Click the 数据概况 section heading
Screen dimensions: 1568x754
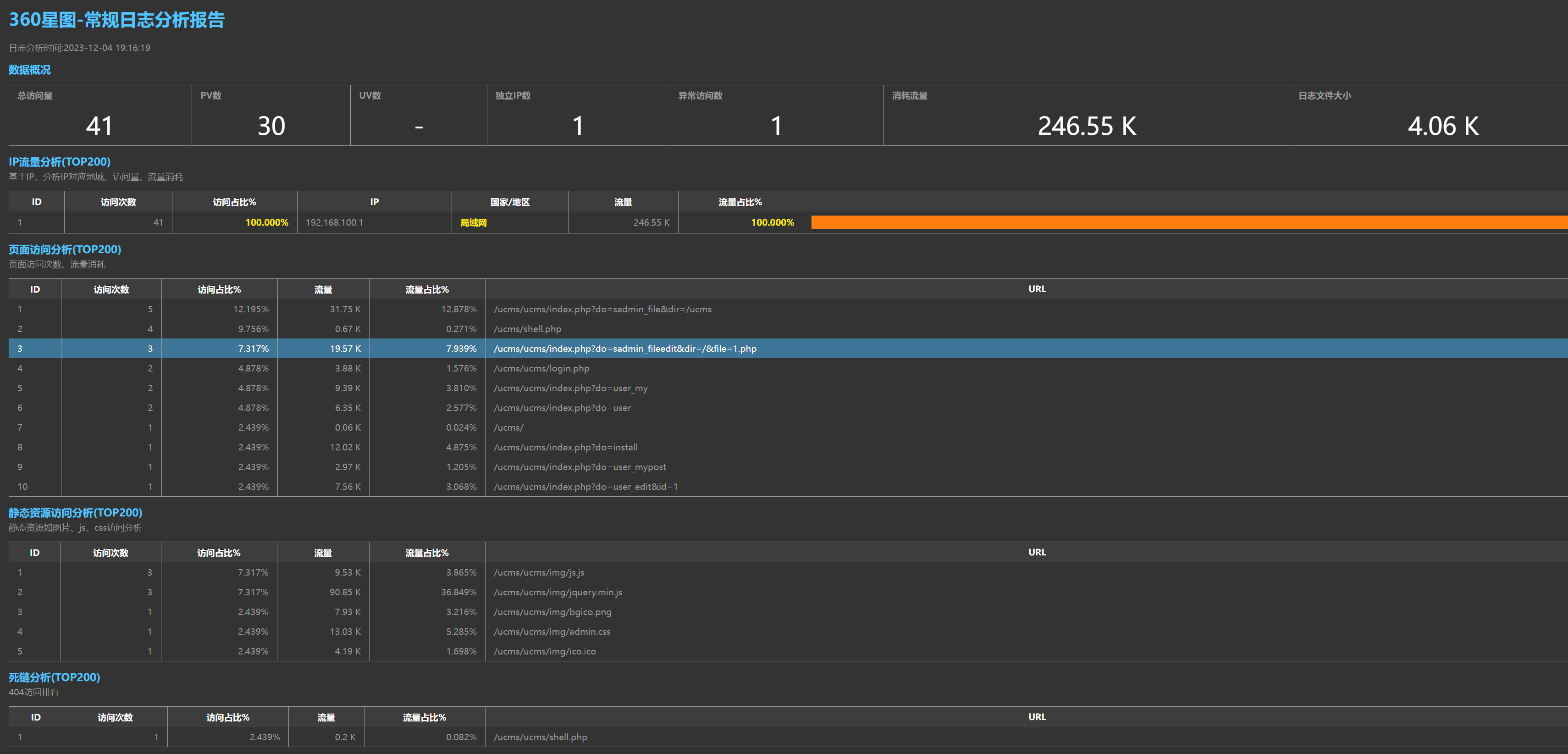pos(29,70)
